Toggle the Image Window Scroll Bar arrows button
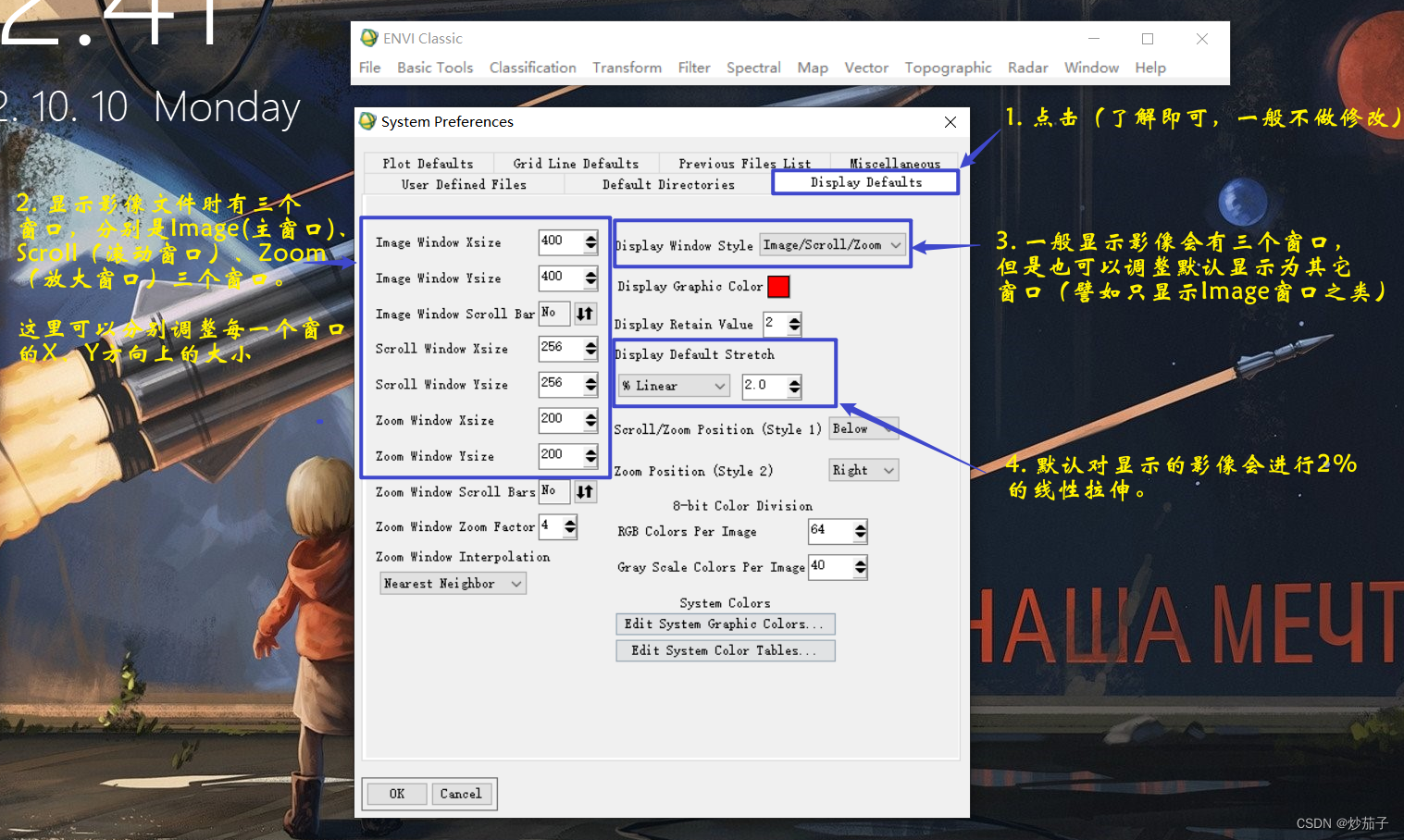 coord(585,314)
